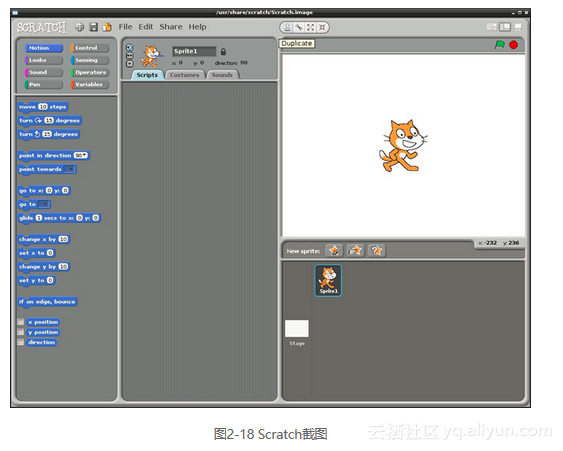This screenshot has width=563, height=451.
Task: Select the Variables block category
Action: [x=90, y=84]
